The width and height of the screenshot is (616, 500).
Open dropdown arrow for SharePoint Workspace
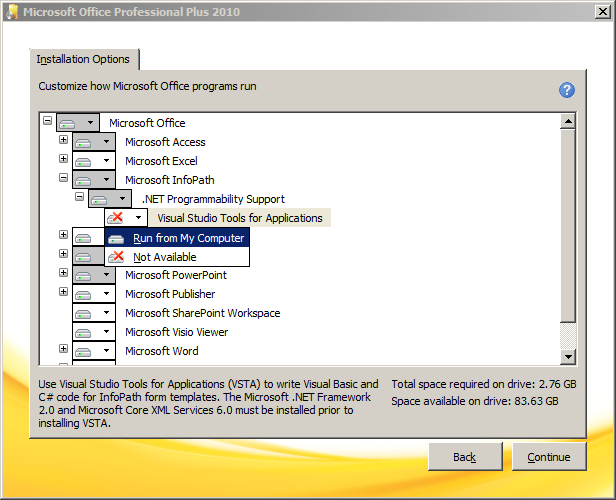coord(106,313)
